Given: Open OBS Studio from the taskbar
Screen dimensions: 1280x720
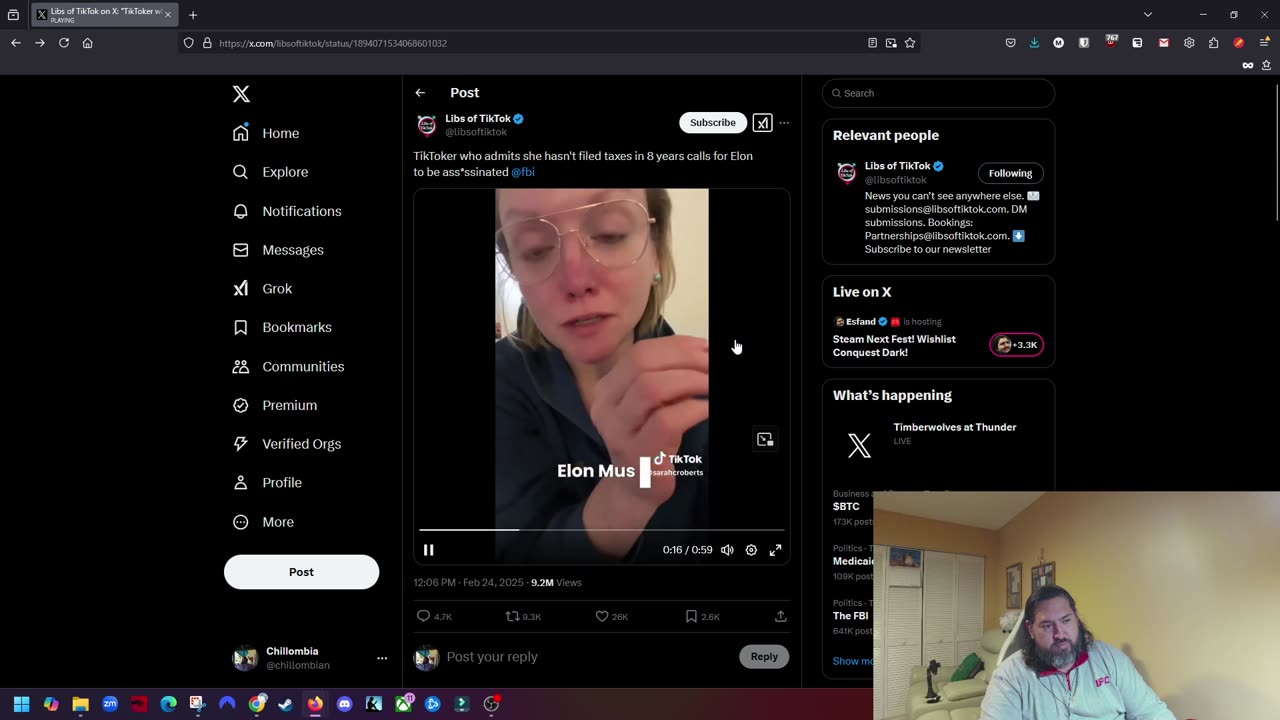Looking at the screenshot, I should 491,704.
